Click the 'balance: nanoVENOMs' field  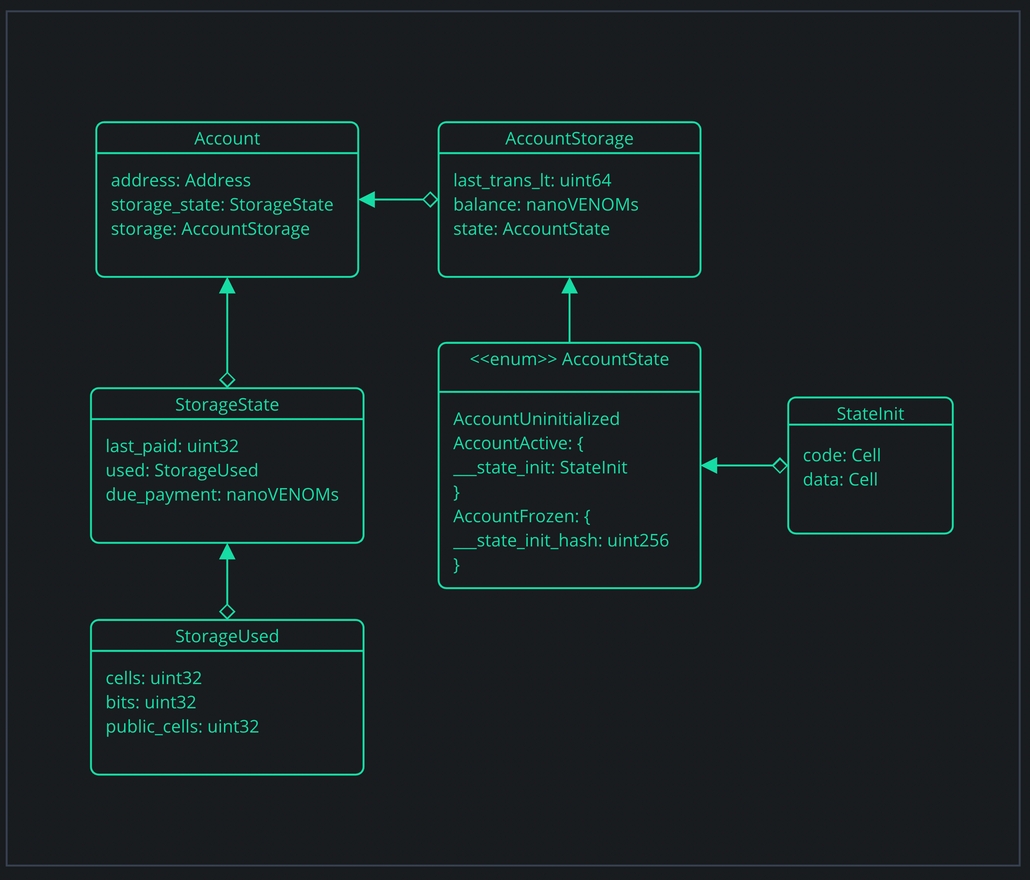(x=546, y=205)
